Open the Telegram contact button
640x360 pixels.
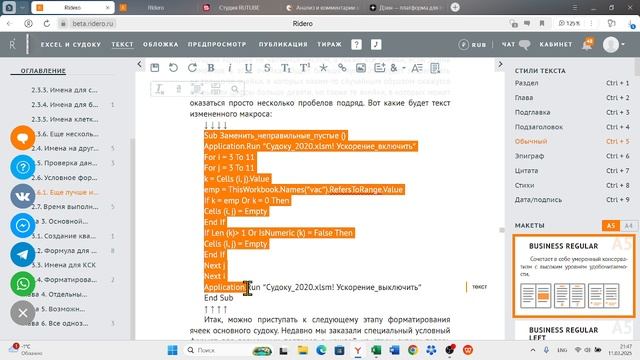pyautogui.click(x=23, y=254)
